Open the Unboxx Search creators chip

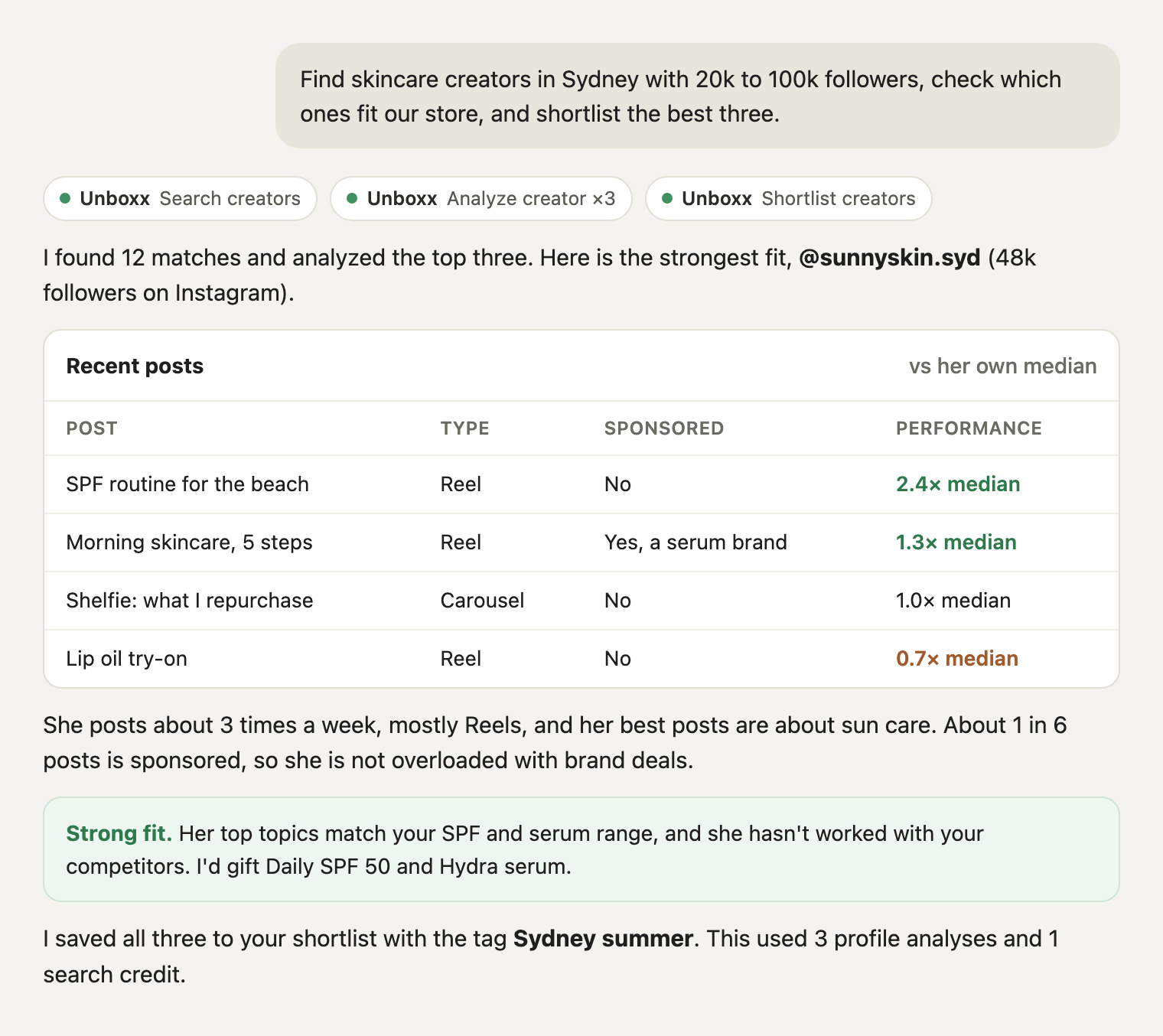pyautogui.click(x=180, y=199)
